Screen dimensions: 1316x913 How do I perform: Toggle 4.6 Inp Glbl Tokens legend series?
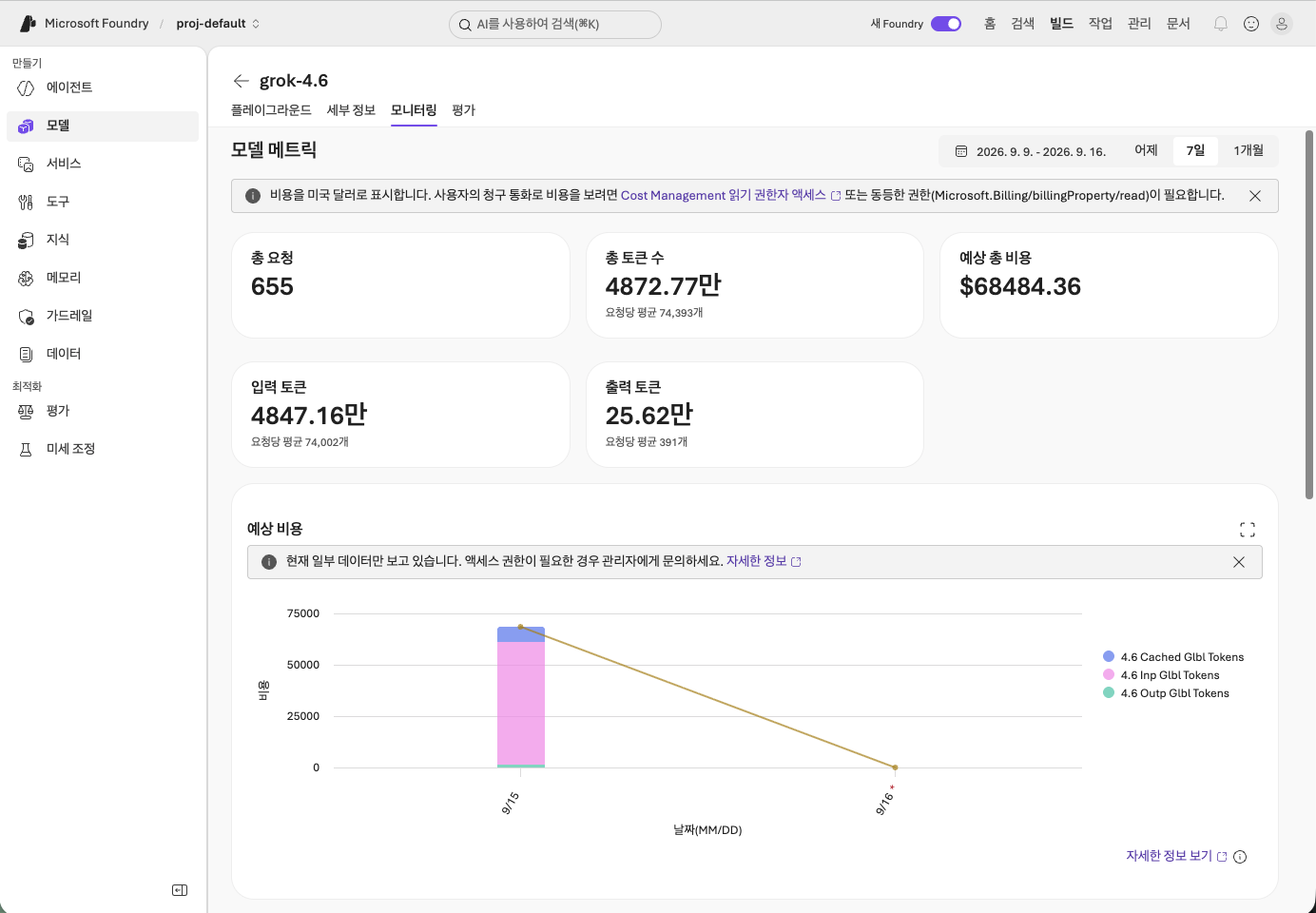(1161, 675)
